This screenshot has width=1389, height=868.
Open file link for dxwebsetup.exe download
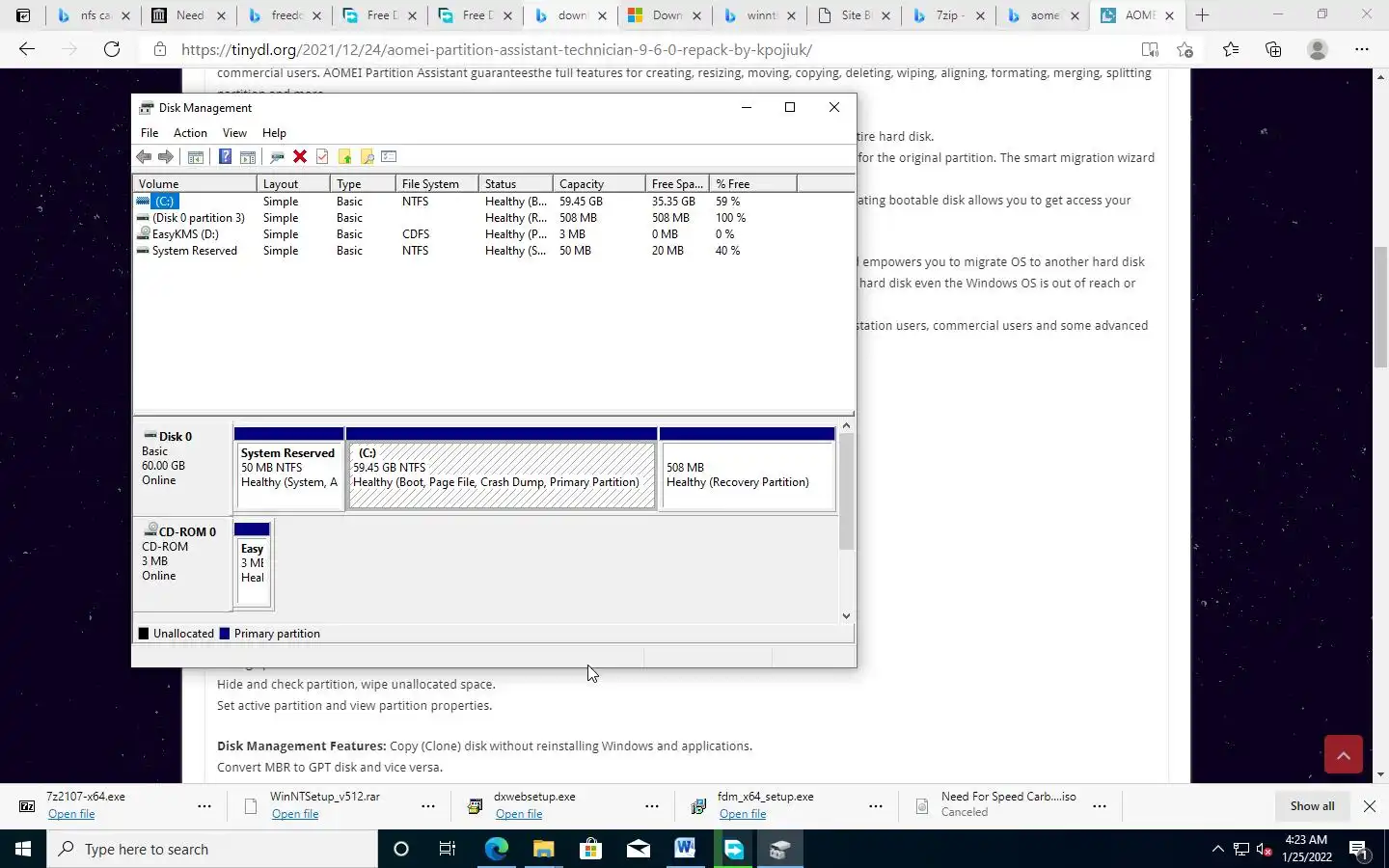[x=519, y=814]
